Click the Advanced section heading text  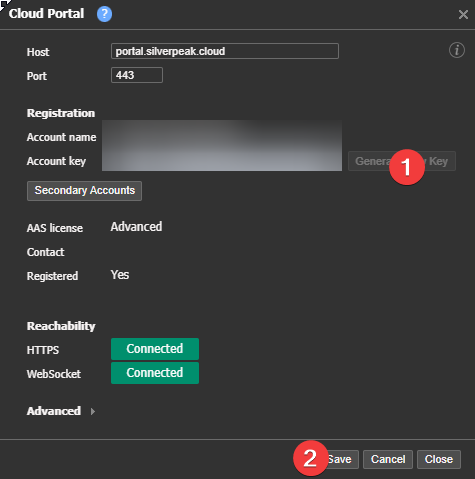pyautogui.click(x=54, y=411)
